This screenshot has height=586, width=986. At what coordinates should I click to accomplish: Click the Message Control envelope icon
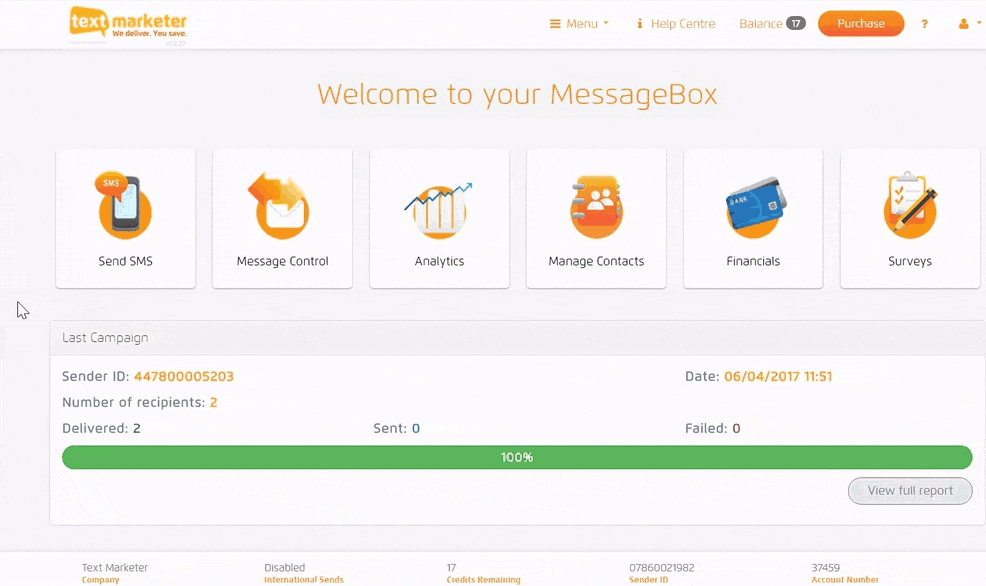pos(282,206)
